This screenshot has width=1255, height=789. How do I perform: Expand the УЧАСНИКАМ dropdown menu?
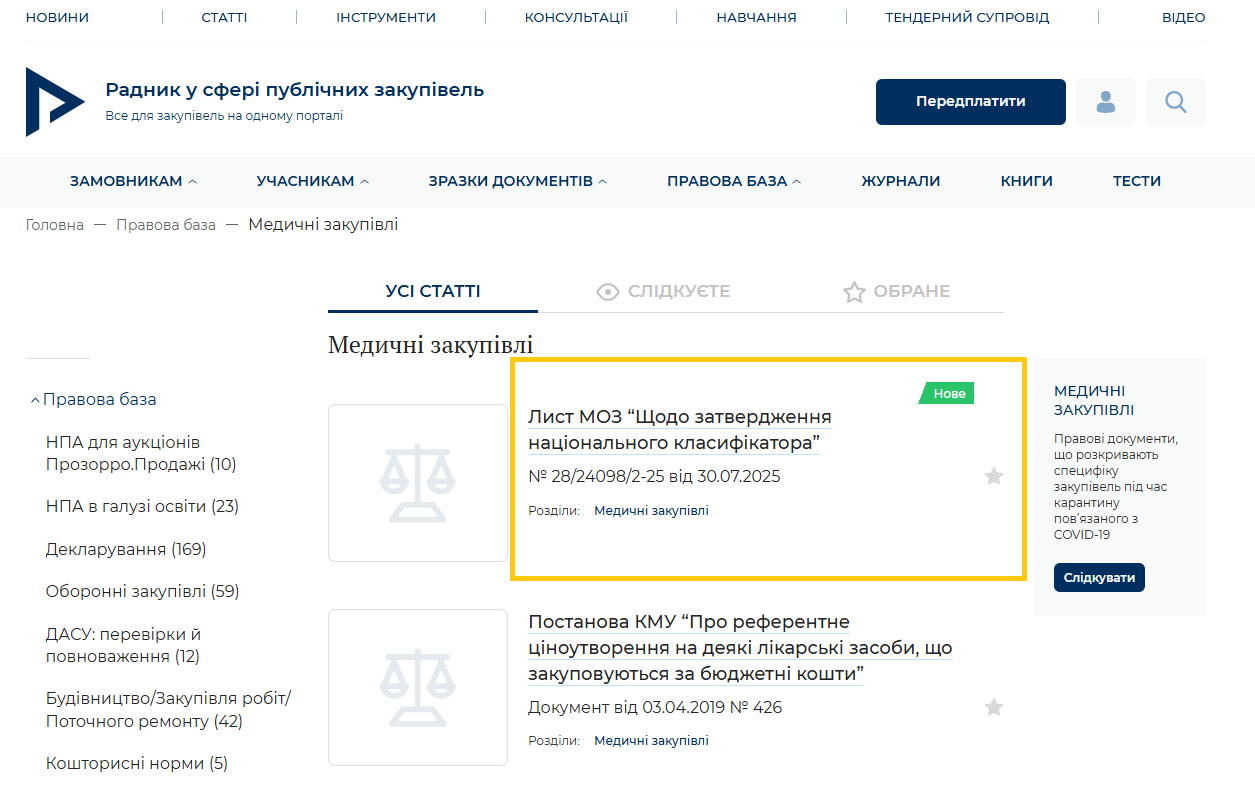pyautogui.click(x=312, y=181)
